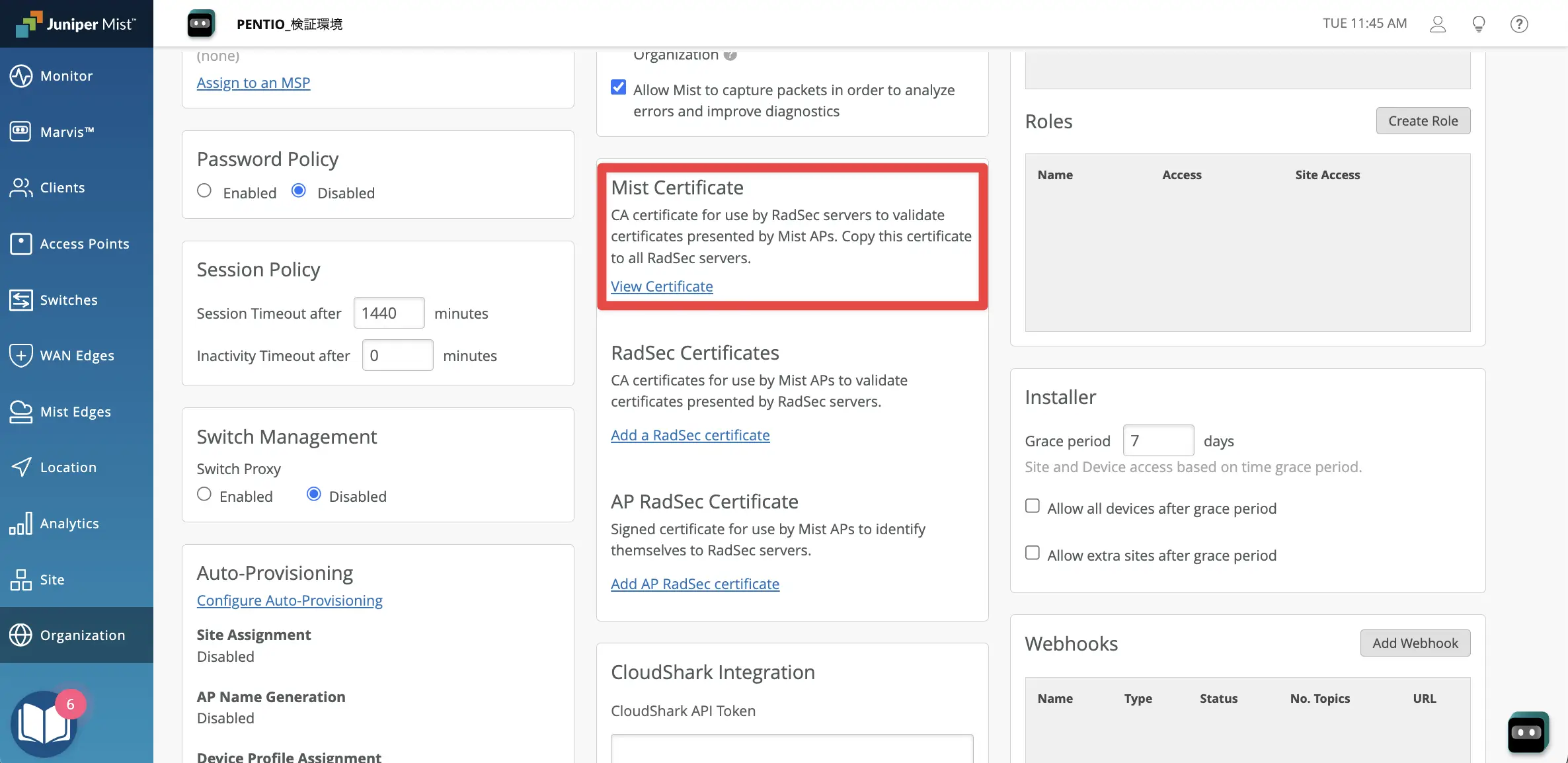1568x763 pixels.
Task: Click the Add Webhook button
Action: (1415, 643)
